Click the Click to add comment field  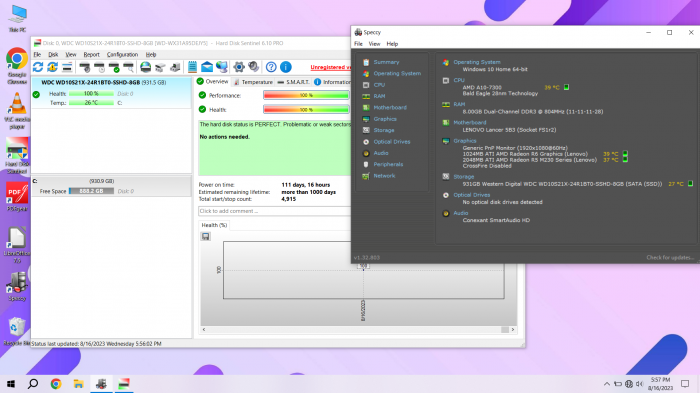274,211
